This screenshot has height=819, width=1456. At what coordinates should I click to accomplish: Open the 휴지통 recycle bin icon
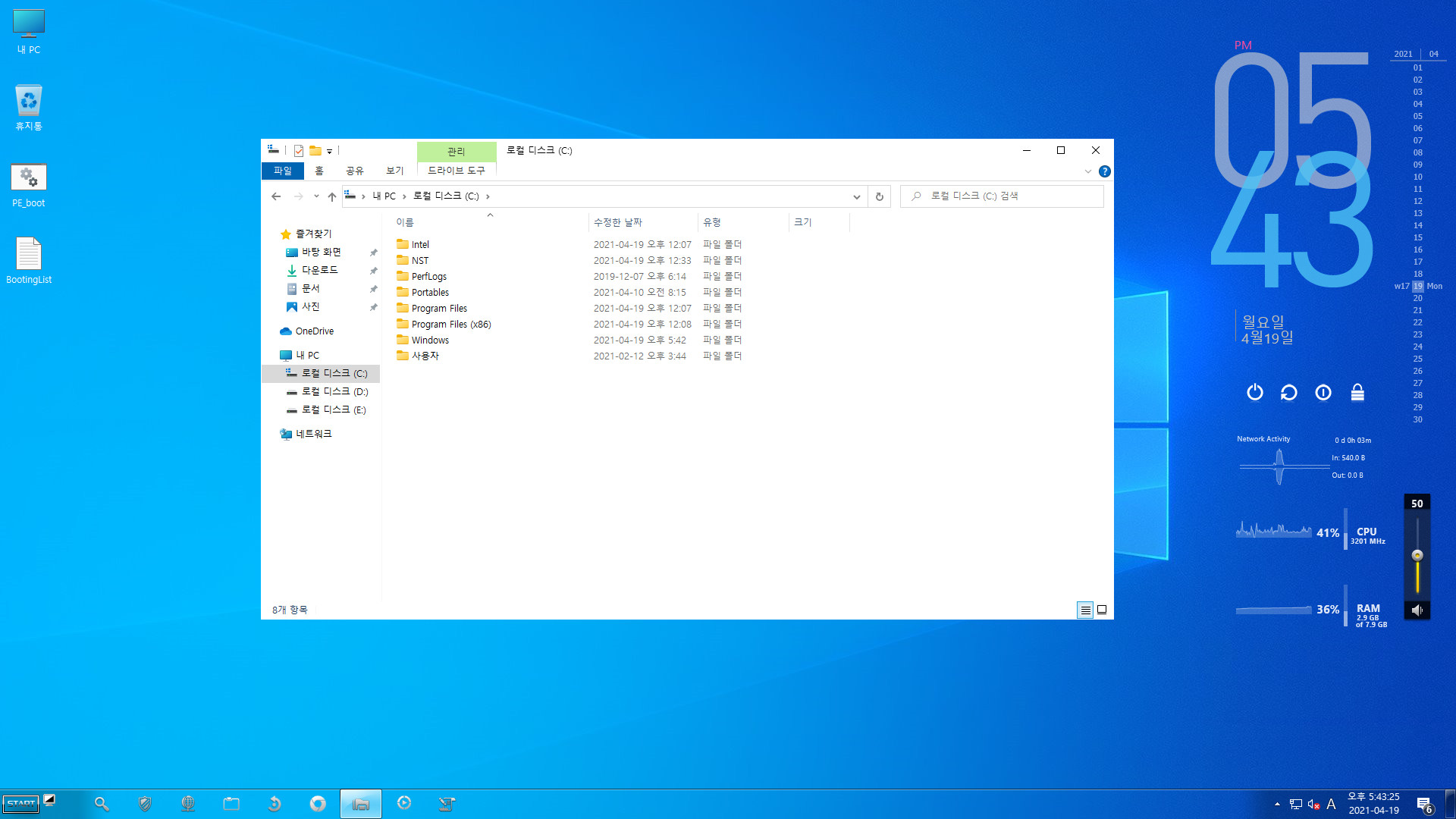tap(29, 108)
